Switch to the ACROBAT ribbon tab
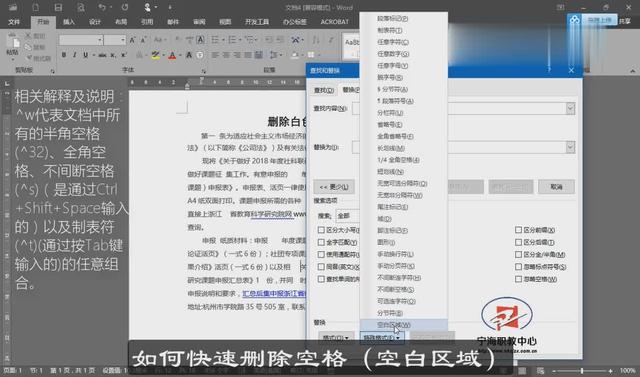The height and width of the screenshot is (377, 640). point(335,22)
